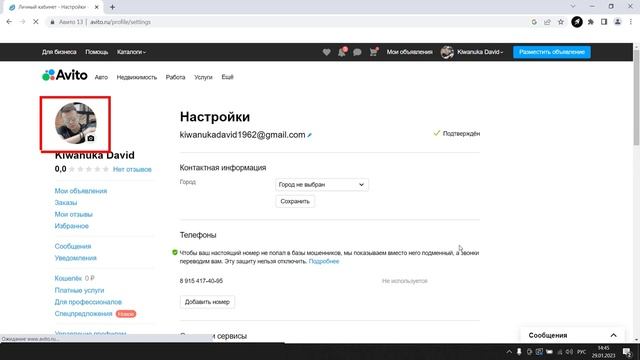This screenshot has height=360, width=640.
Task: Open the messages speech bubble icon
Action: [357, 52]
